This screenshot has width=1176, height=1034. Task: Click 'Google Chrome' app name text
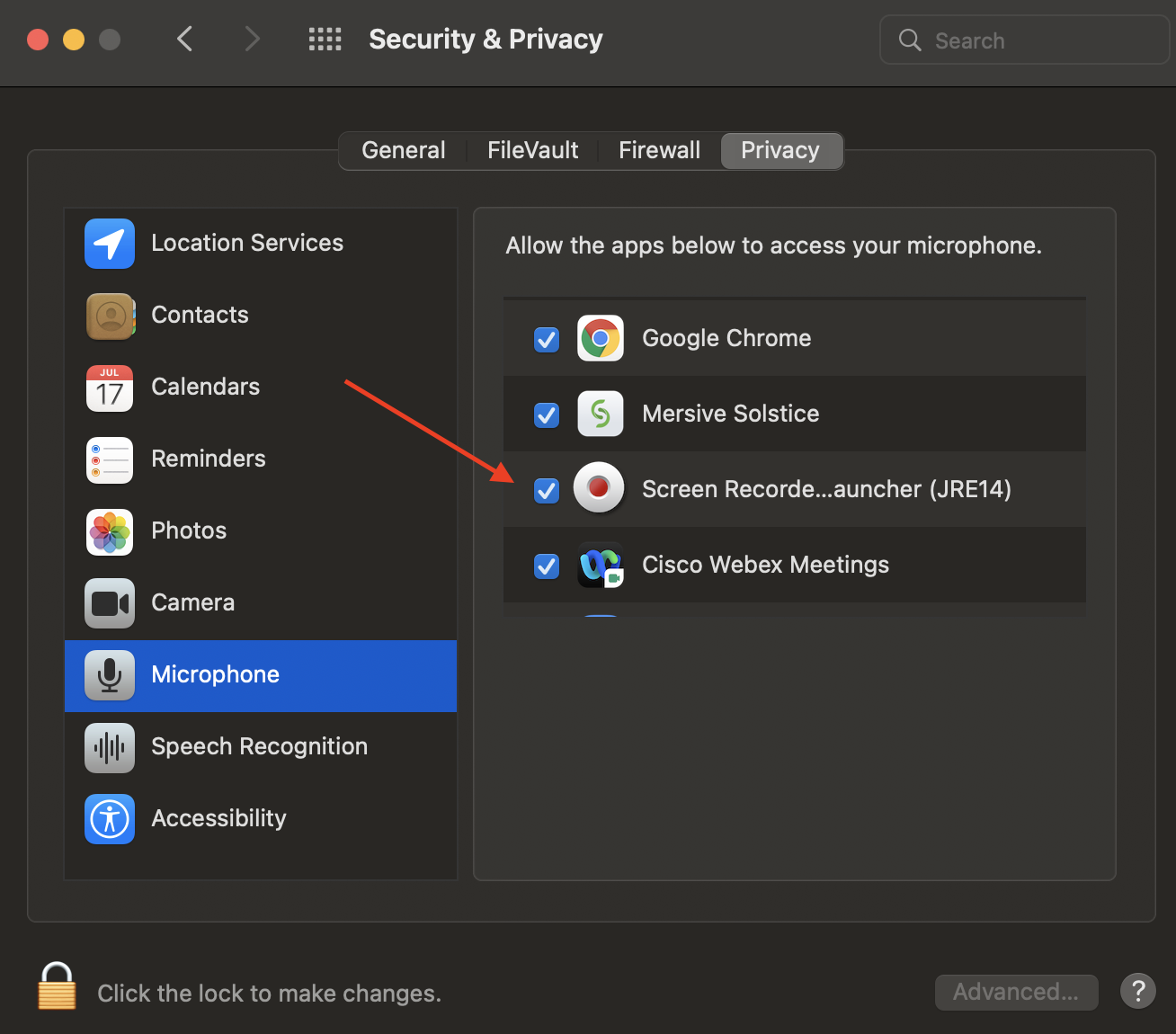click(726, 338)
